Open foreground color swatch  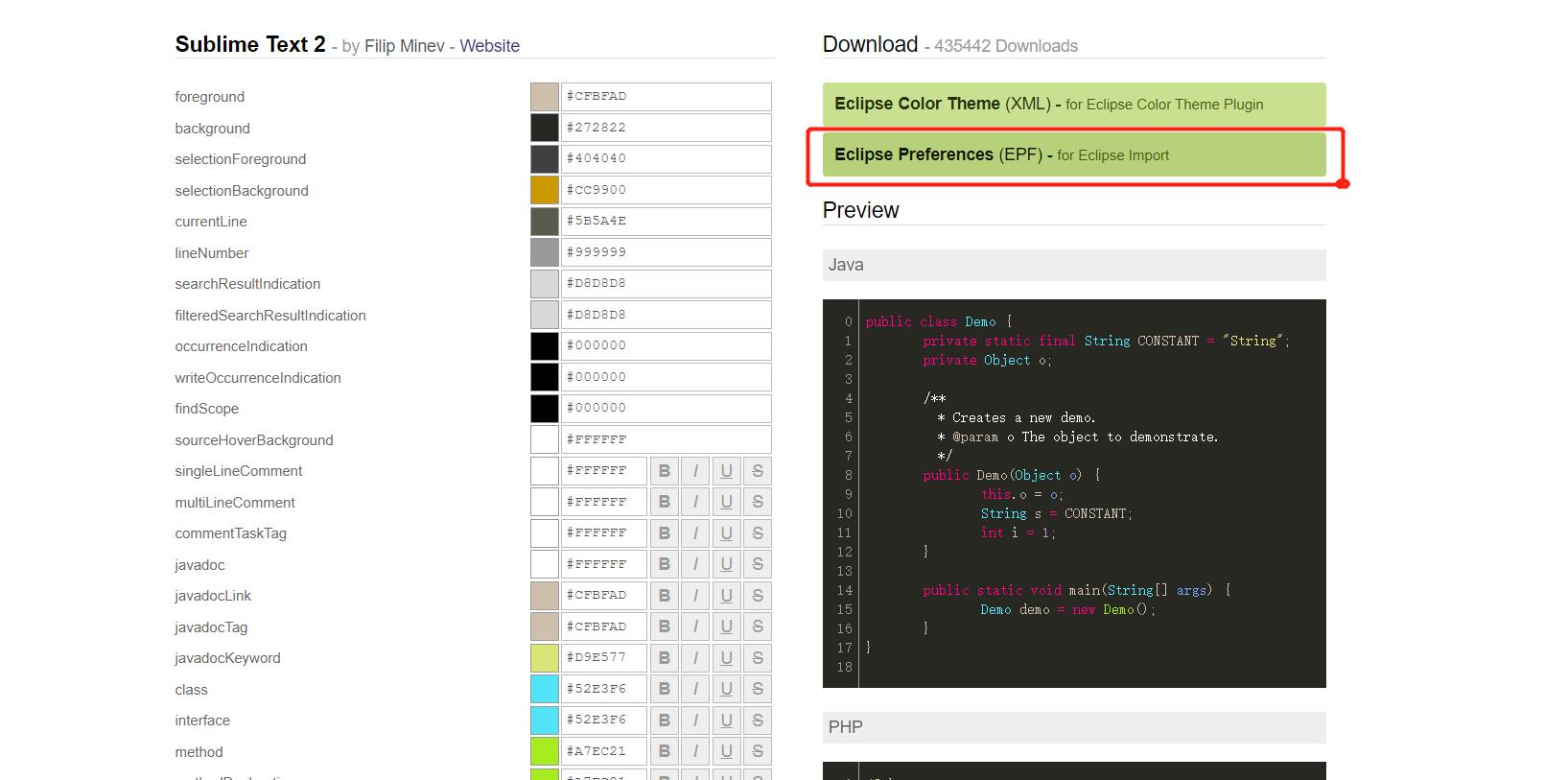coord(545,97)
